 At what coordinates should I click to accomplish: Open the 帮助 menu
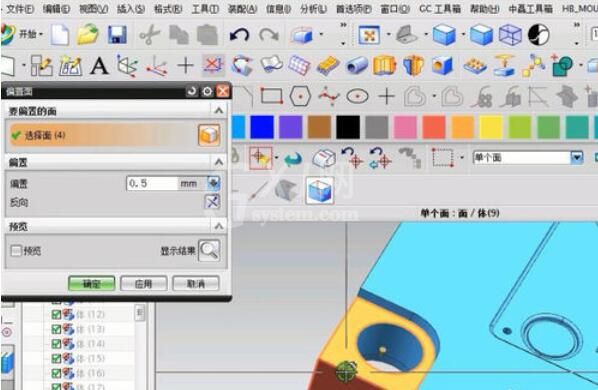(x=484, y=8)
